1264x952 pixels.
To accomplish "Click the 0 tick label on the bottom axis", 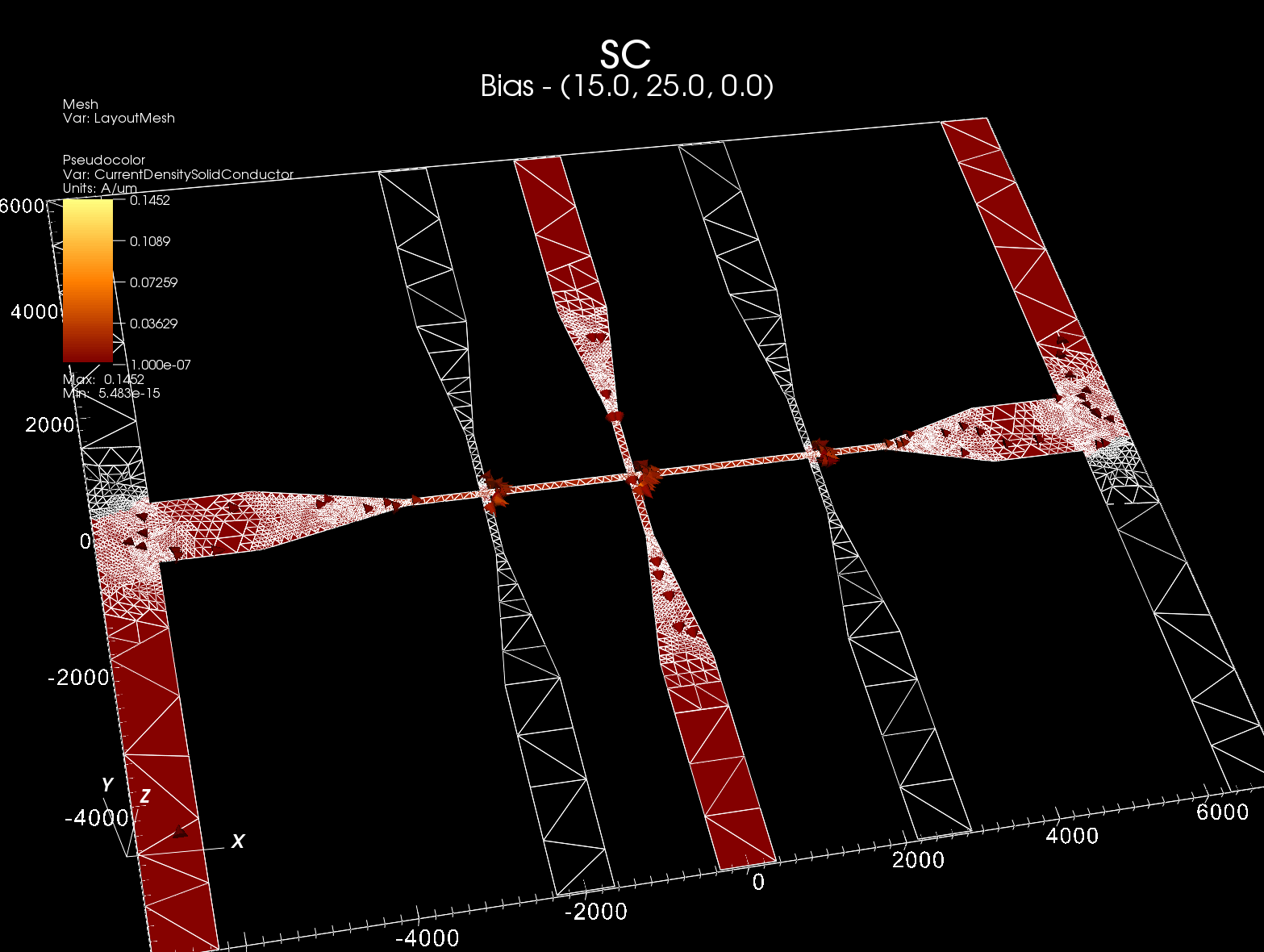I will 758,882.
